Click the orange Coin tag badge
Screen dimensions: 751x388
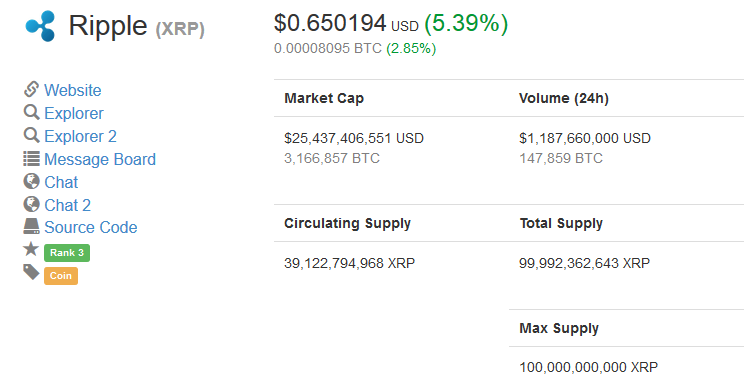61,275
